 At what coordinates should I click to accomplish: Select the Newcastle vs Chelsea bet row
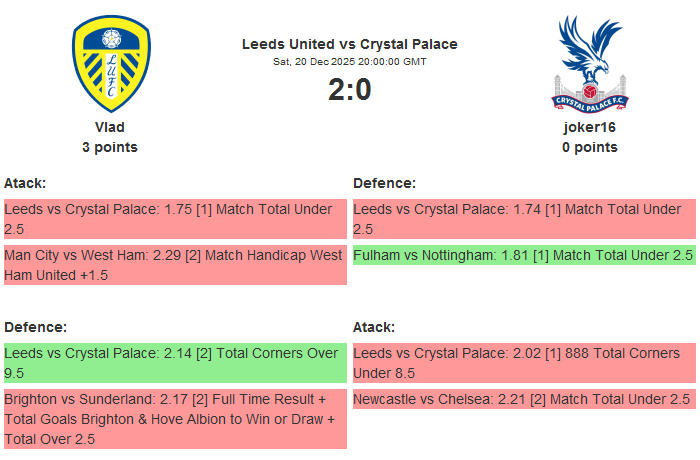coord(524,399)
